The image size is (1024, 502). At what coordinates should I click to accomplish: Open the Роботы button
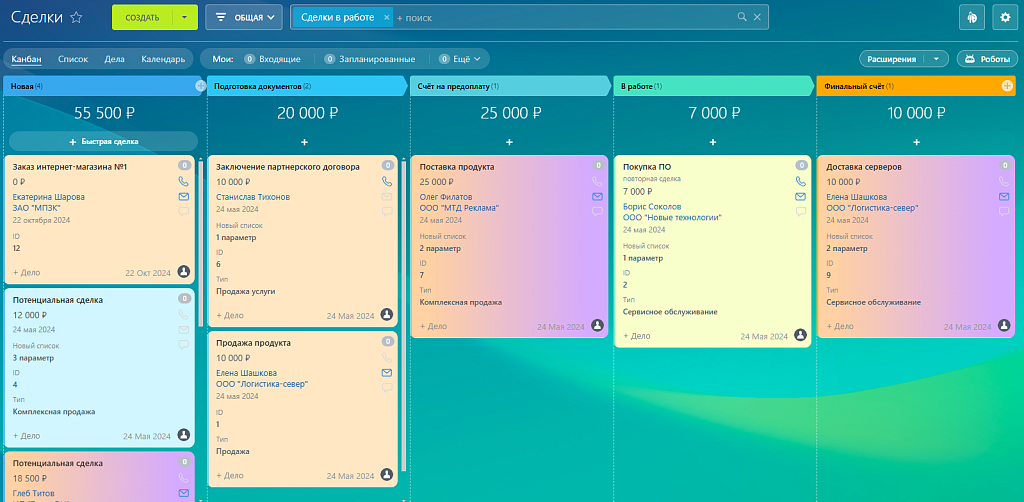pyautogui.click(x=987, y=59)
